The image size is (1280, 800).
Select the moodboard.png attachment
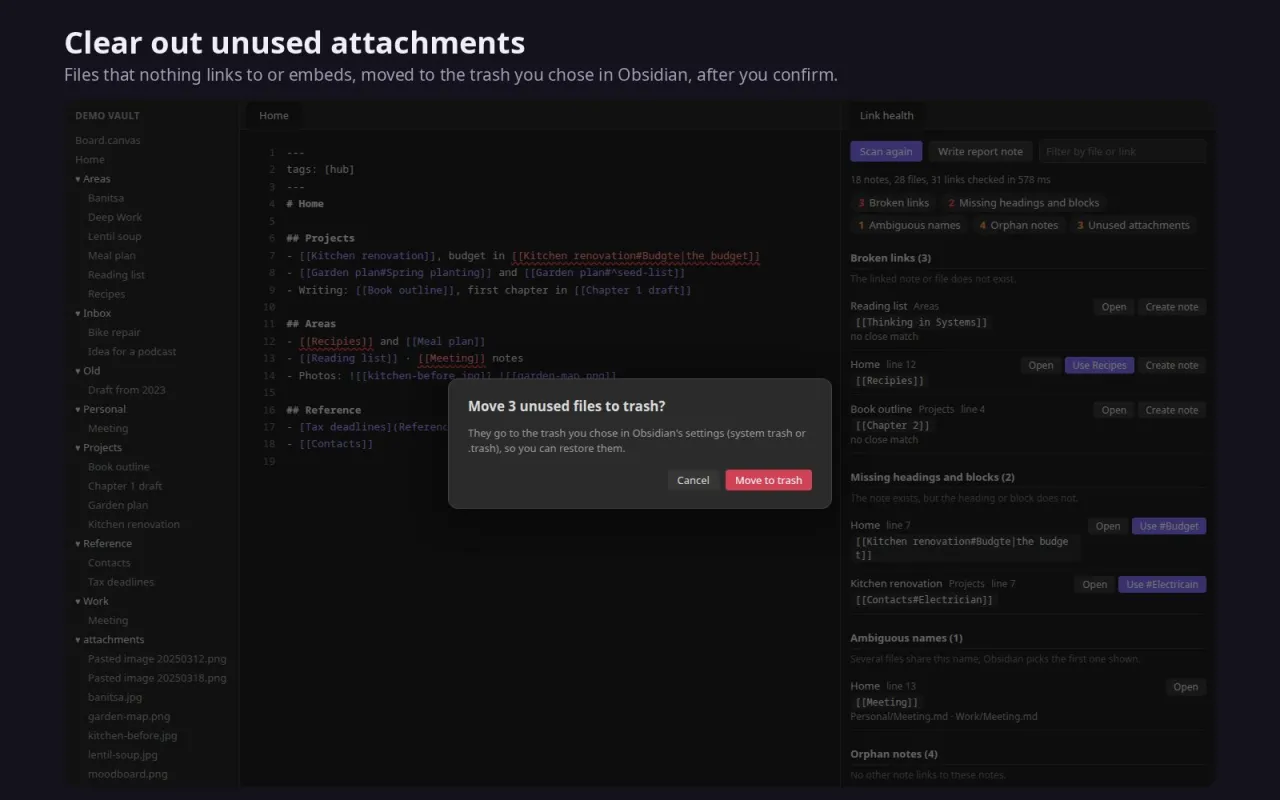coord(128,774)
